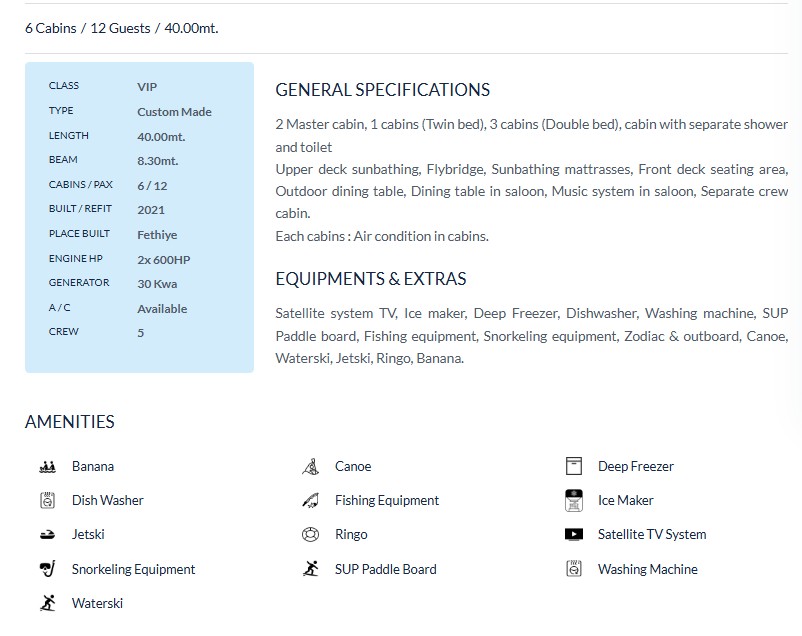Click the Fishing Equipment icon
Image resolution: width=802 pixels, height=636 pixels.
310,501
